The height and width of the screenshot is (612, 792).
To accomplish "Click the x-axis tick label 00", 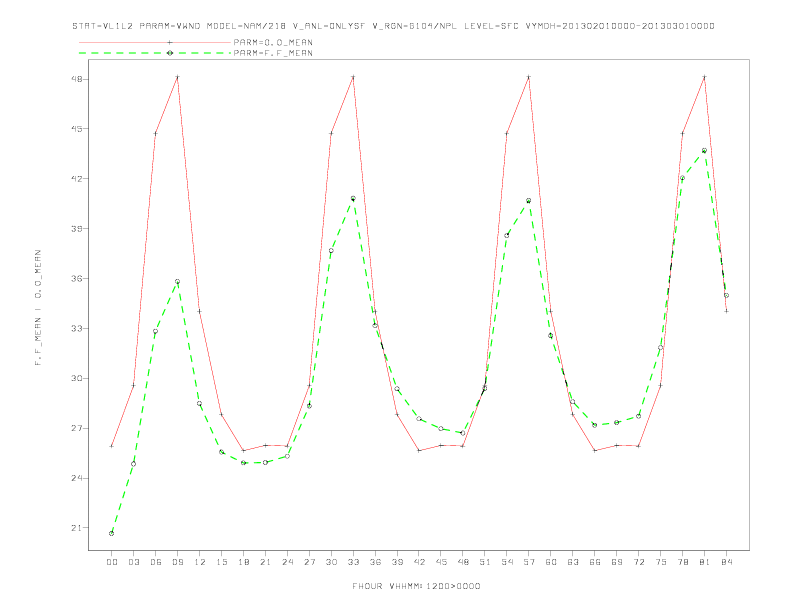I will (x=112, y=562).
